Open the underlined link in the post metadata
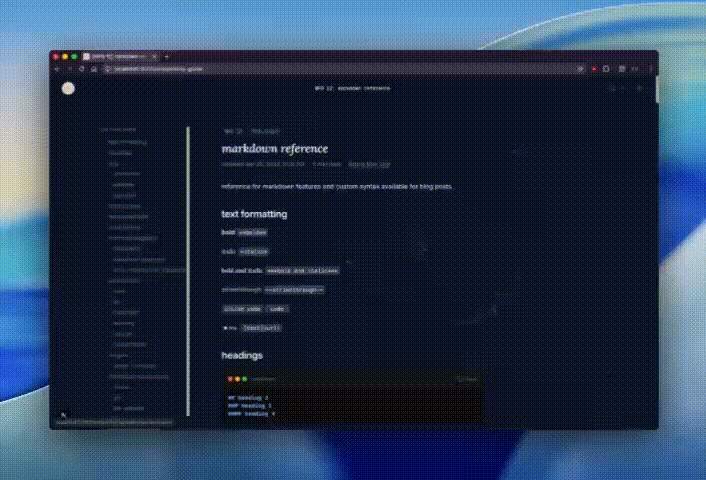 pyautogui.click(x=369, y=163)
